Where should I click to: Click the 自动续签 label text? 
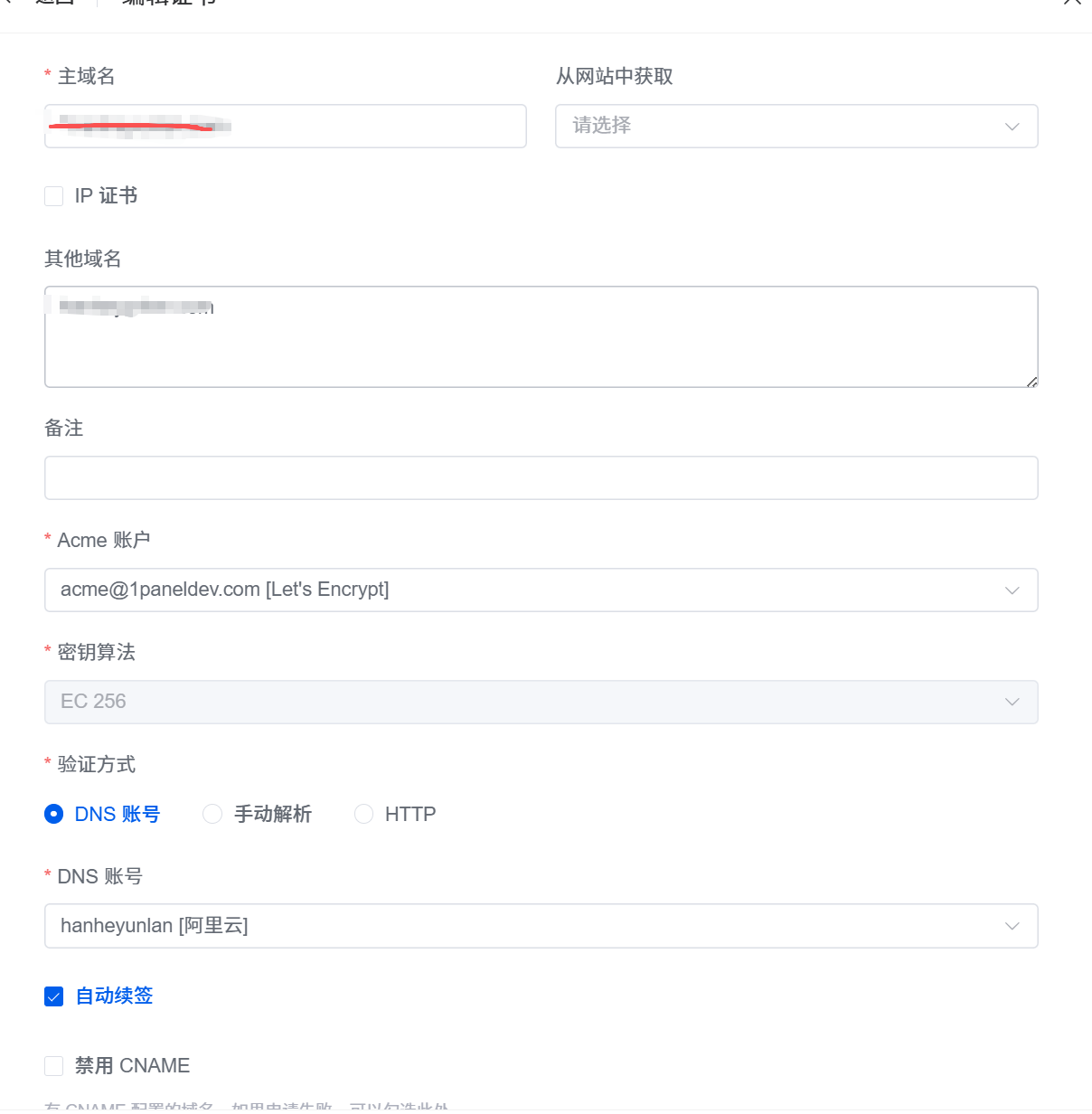pos(114,996)
